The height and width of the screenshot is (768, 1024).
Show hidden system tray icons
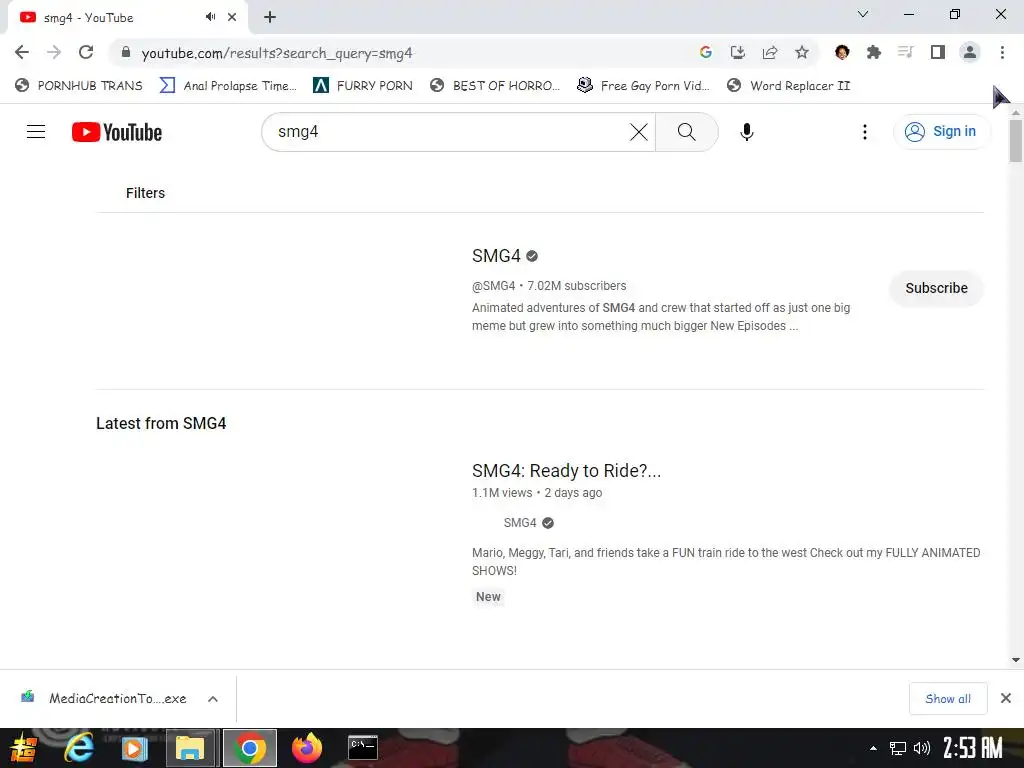pos(873,748)
